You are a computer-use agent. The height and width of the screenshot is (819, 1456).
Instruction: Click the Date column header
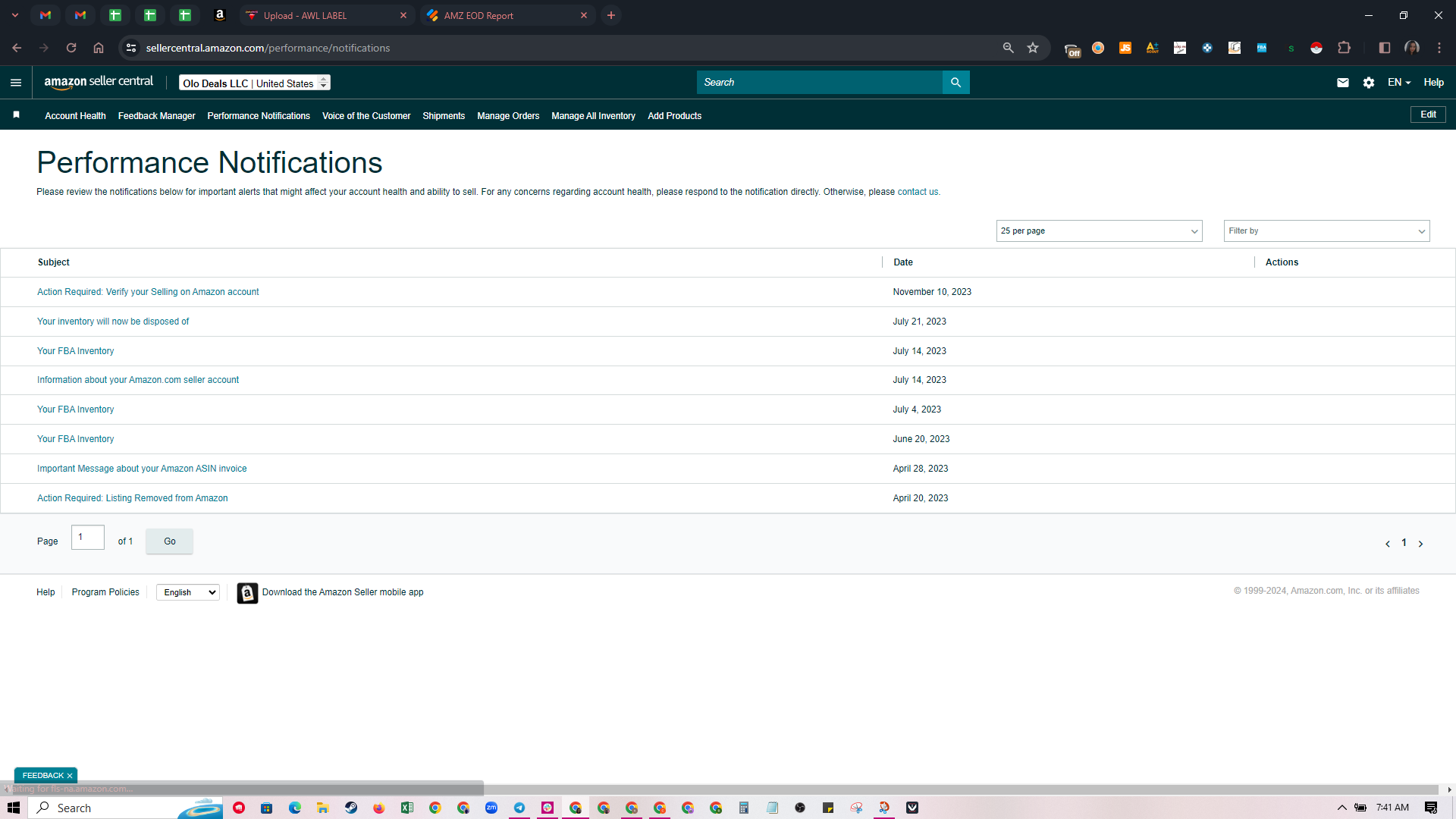point(902,262)
